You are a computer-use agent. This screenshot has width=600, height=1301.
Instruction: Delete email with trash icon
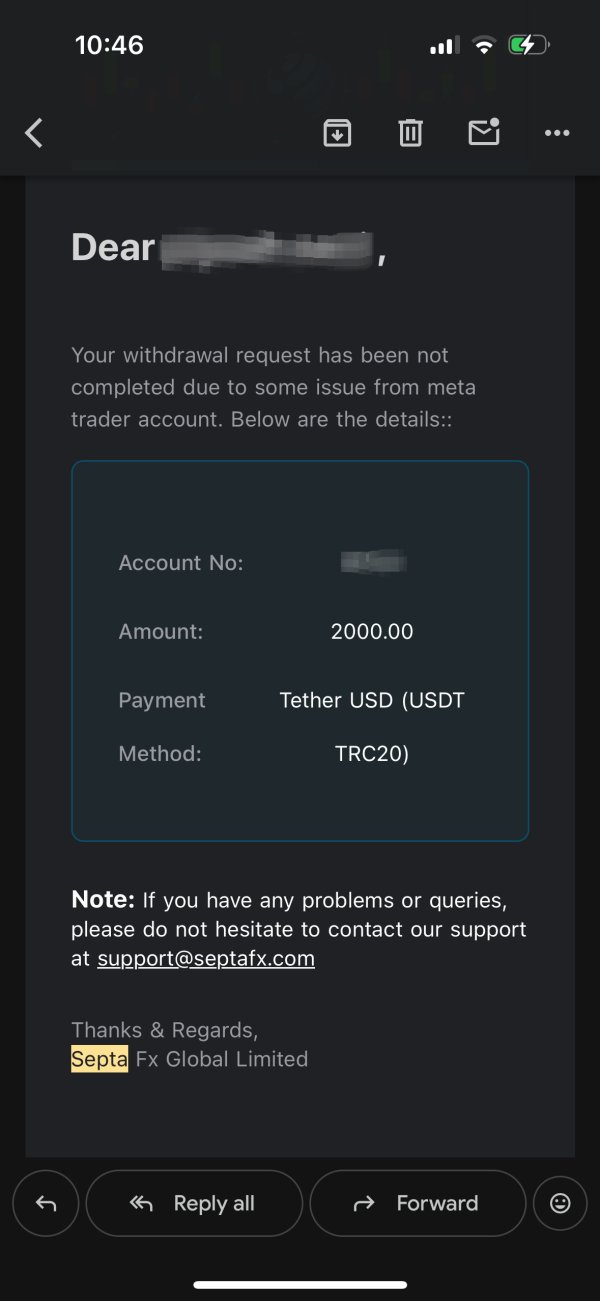click(x=411, y=132)
